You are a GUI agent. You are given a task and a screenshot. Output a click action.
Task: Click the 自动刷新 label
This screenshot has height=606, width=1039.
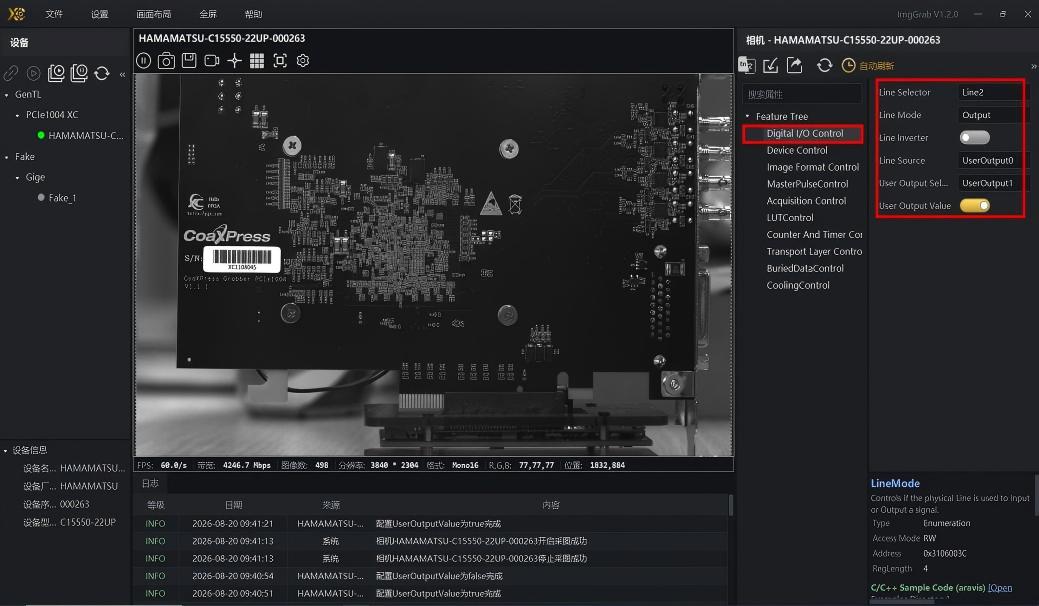pyautogui.click(x=876, y=66)
